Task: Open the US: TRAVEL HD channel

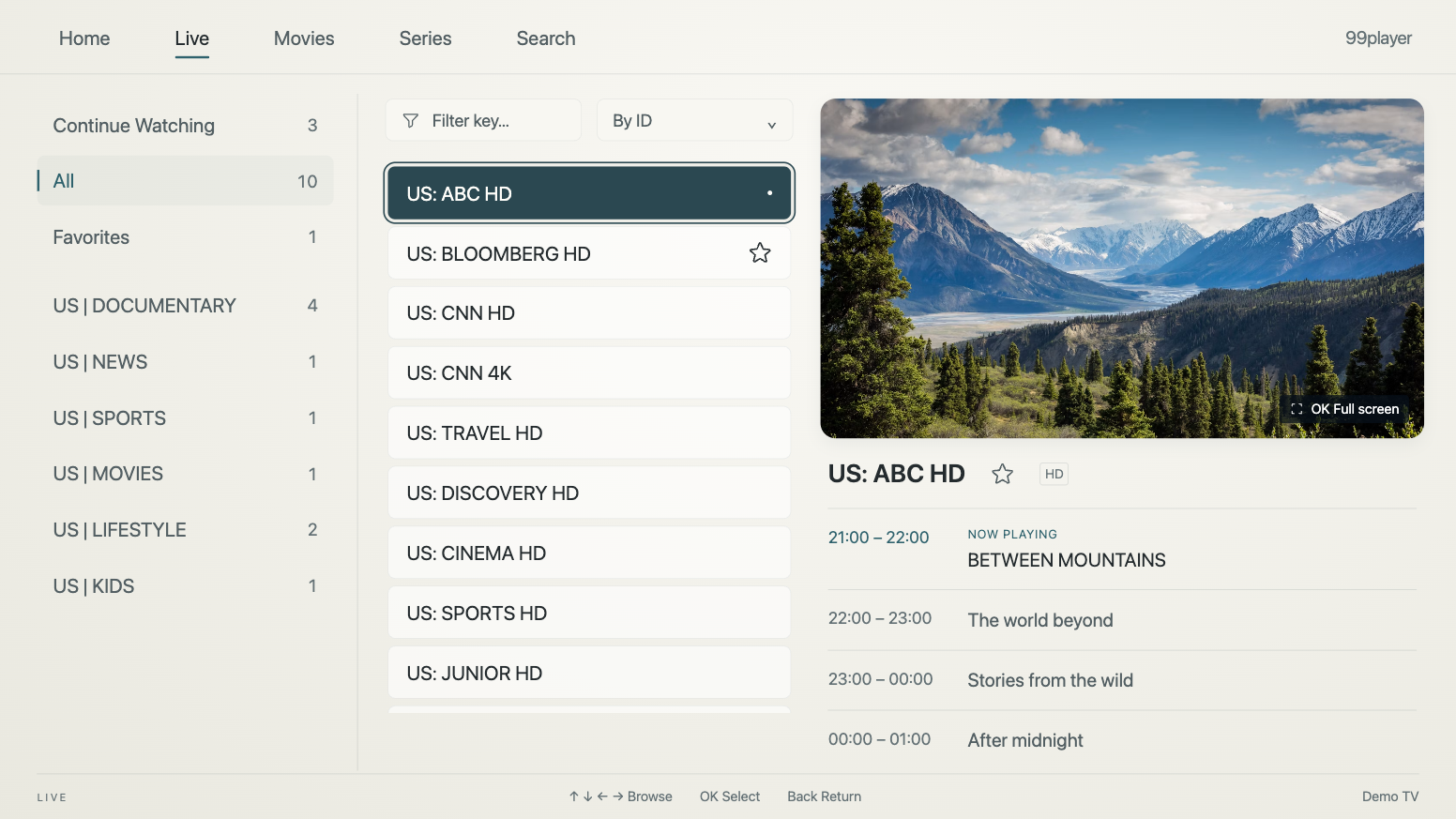Action: click(589, 433)
